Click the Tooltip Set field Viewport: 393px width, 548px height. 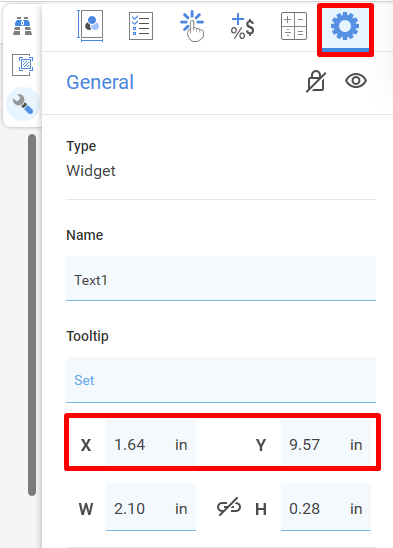221,380
